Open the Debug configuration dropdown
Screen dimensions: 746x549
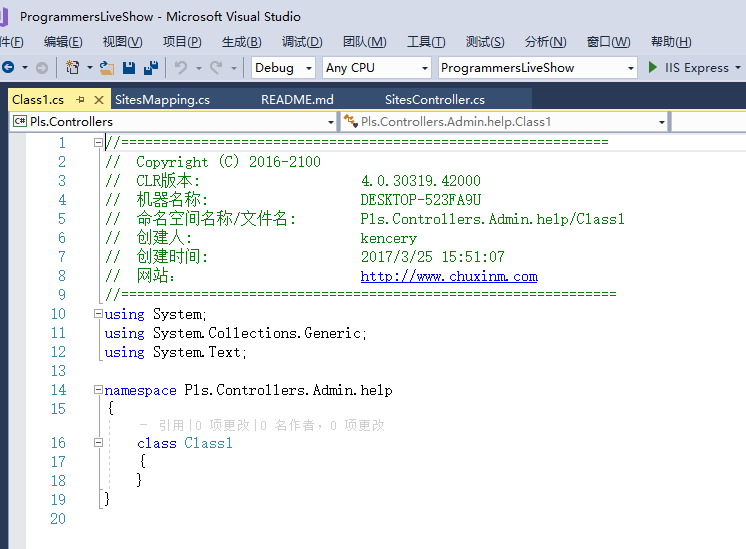click(x=283, y=68)
